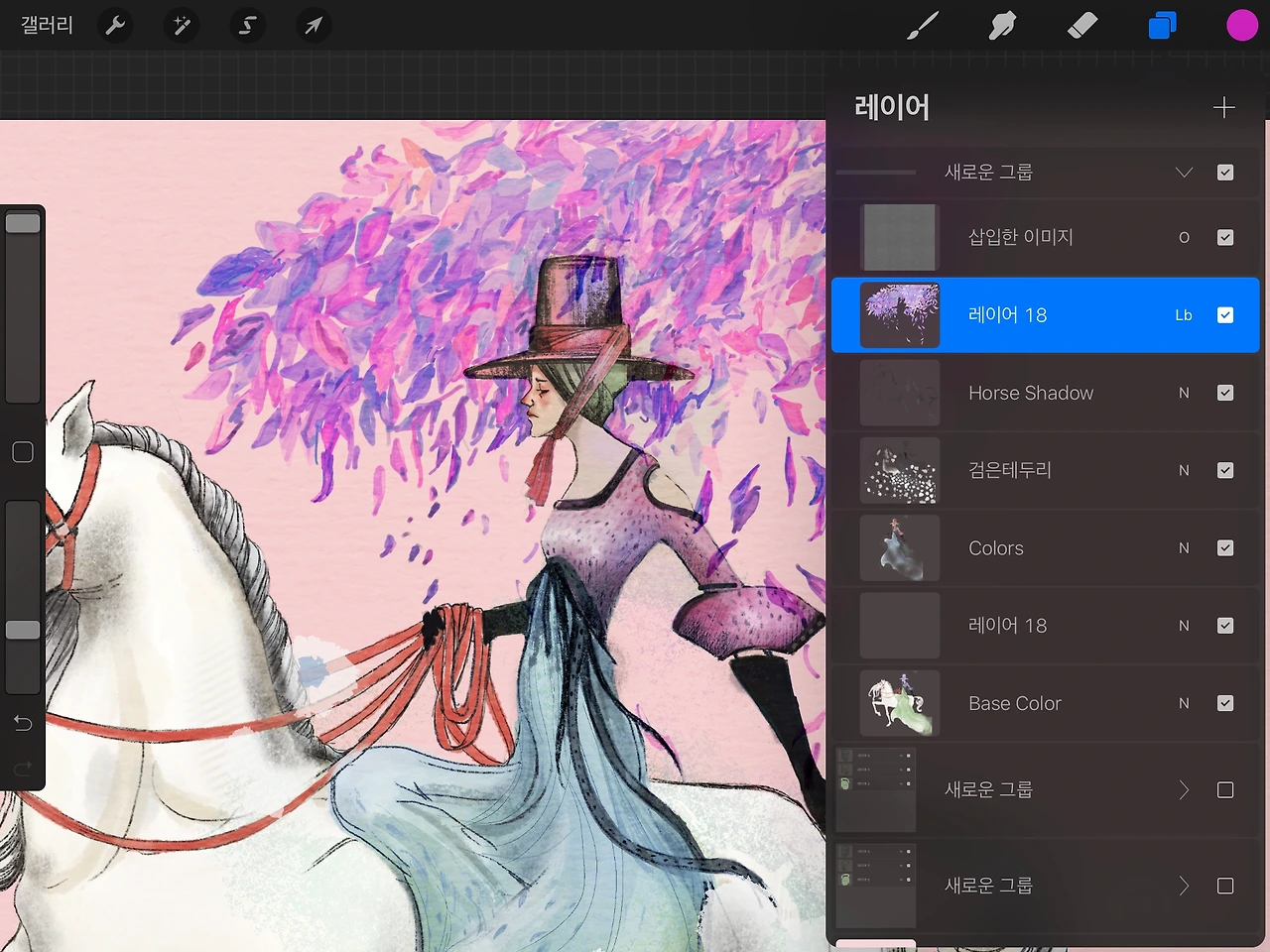This screenshot has width=1270, height=952.
Task: Tap the Undo arrow in sidebar
Action: click(23, 723)
